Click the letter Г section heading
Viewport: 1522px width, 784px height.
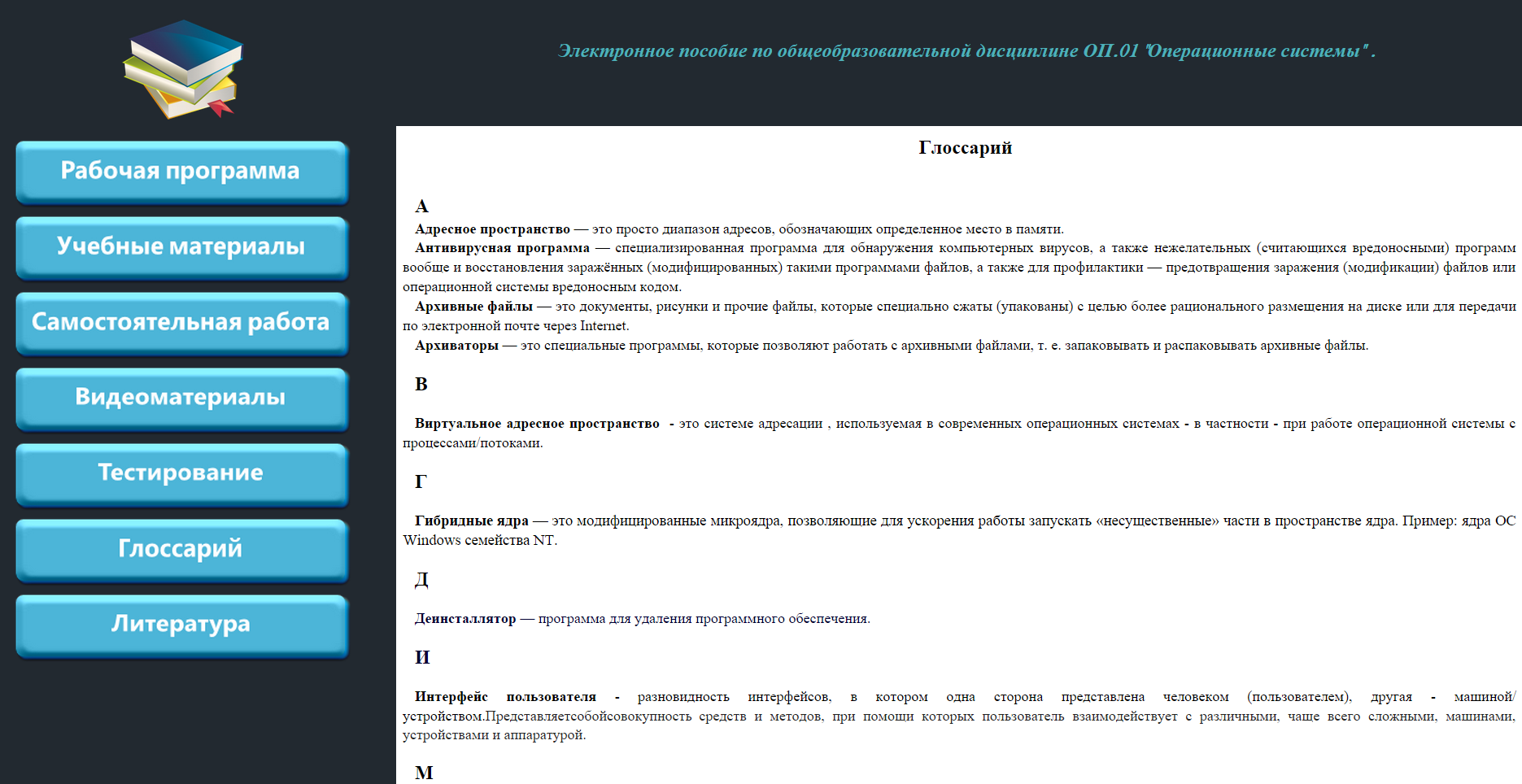(x=421, y=481)
